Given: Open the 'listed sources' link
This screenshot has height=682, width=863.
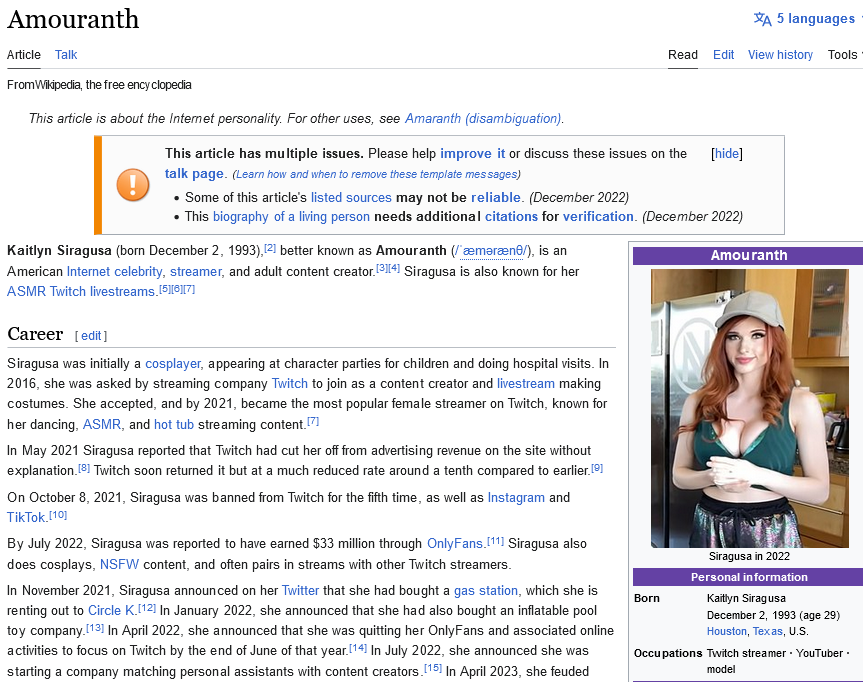Looking at the screenshot, I should coord(351,198).
